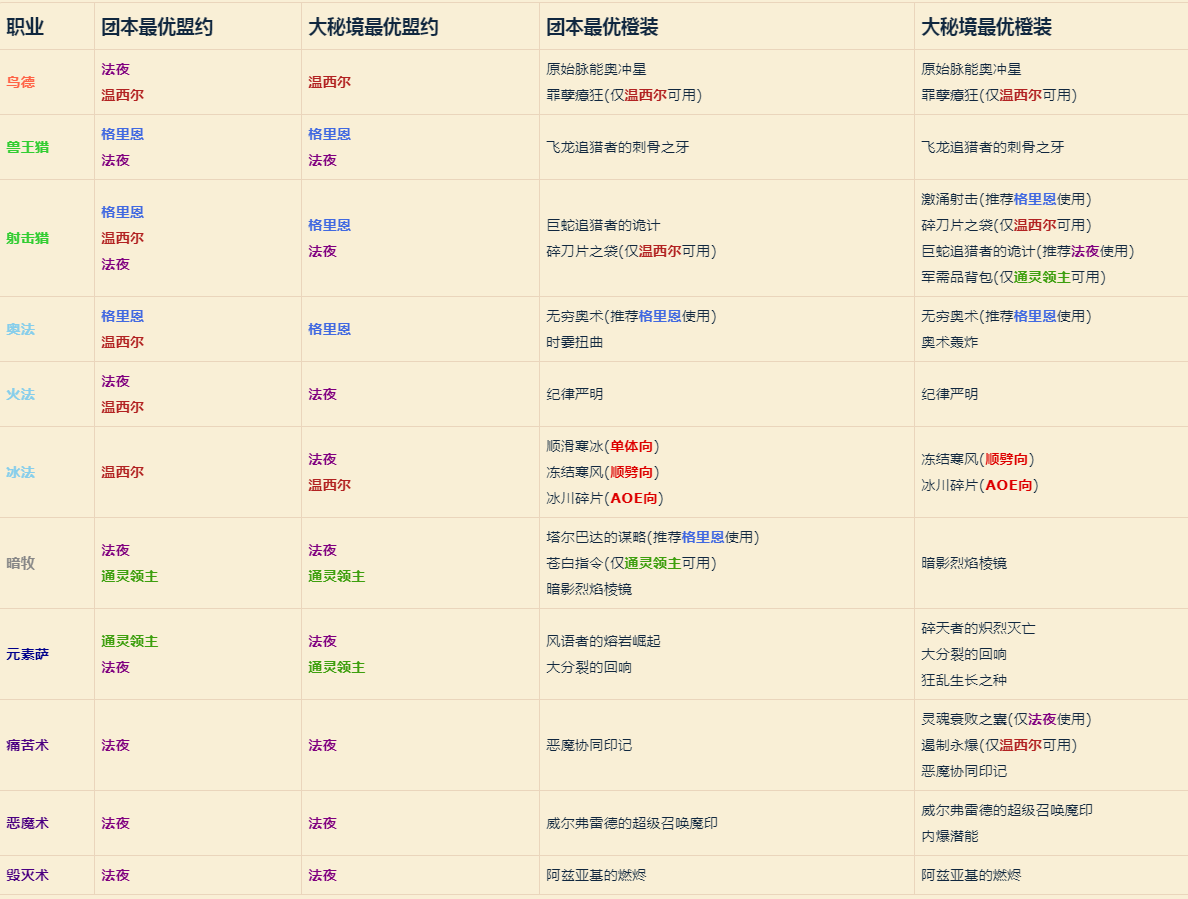The height and width of the screenshot is (899, 1188).
Task: Click the 鸟德 class link
Action: click(x=21, y=85)
